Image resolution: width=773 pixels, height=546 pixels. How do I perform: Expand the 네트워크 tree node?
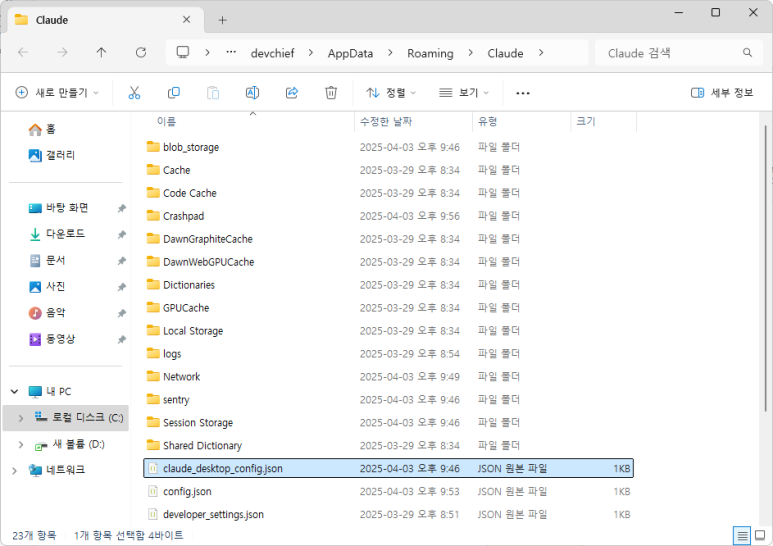pyautogui.click(x=14, y=471)
